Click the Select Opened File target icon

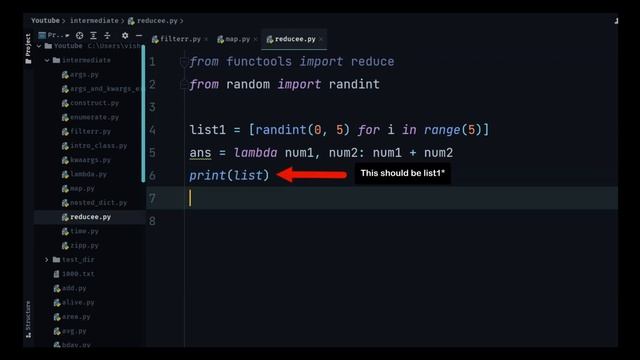click(x=80, y=36)
